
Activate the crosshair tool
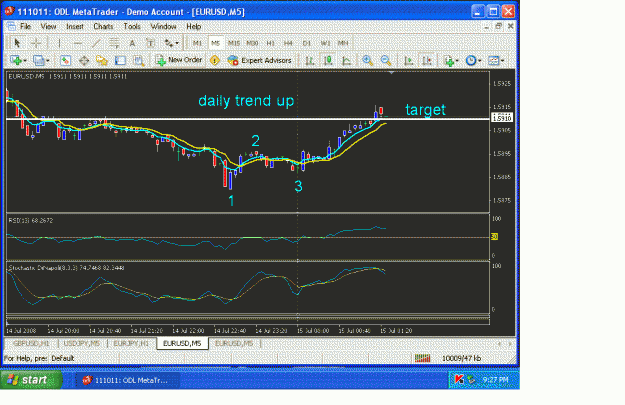click(x=36, y=43)
